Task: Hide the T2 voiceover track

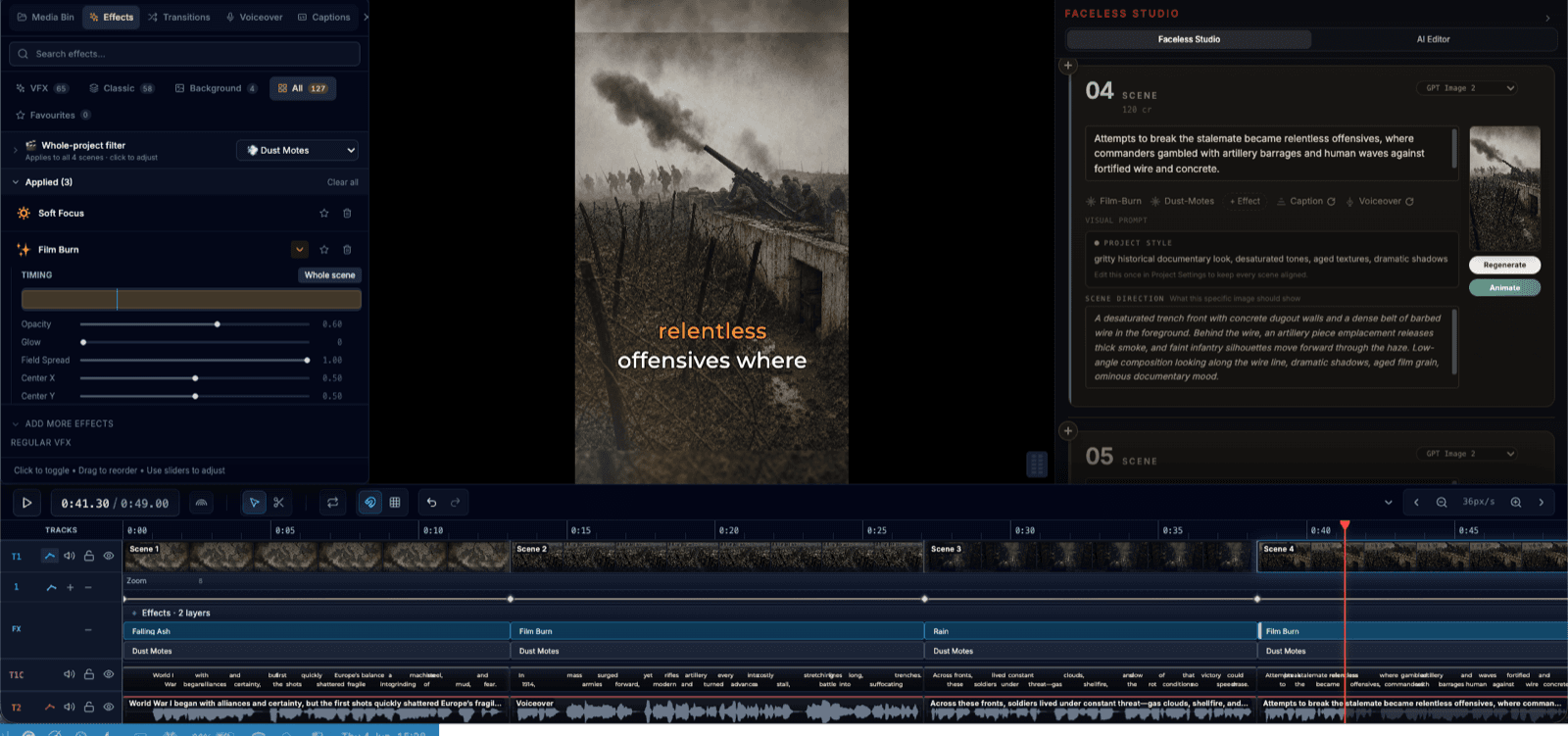Action: 109,707
